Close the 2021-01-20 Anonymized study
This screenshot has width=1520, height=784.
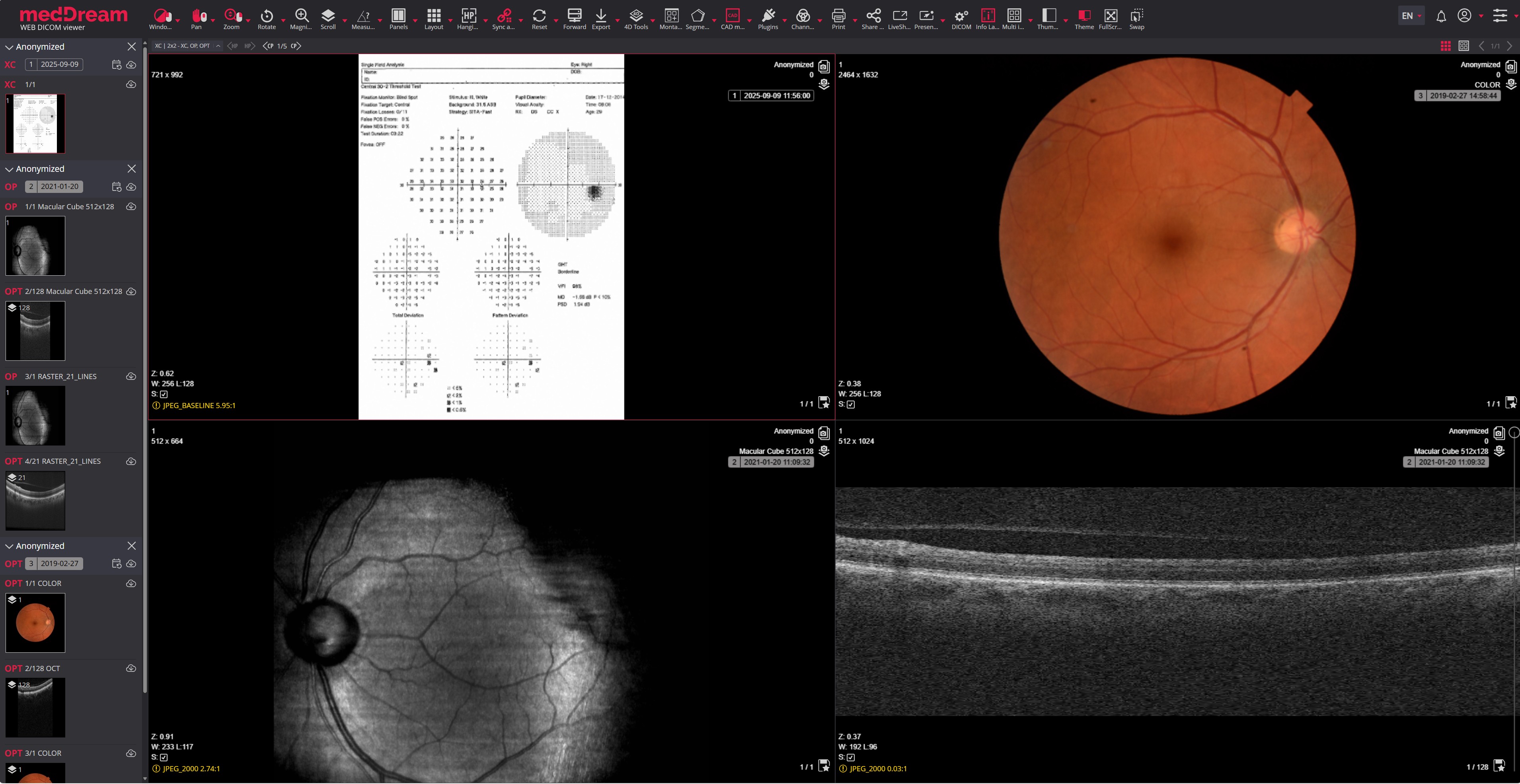(132, 169)
